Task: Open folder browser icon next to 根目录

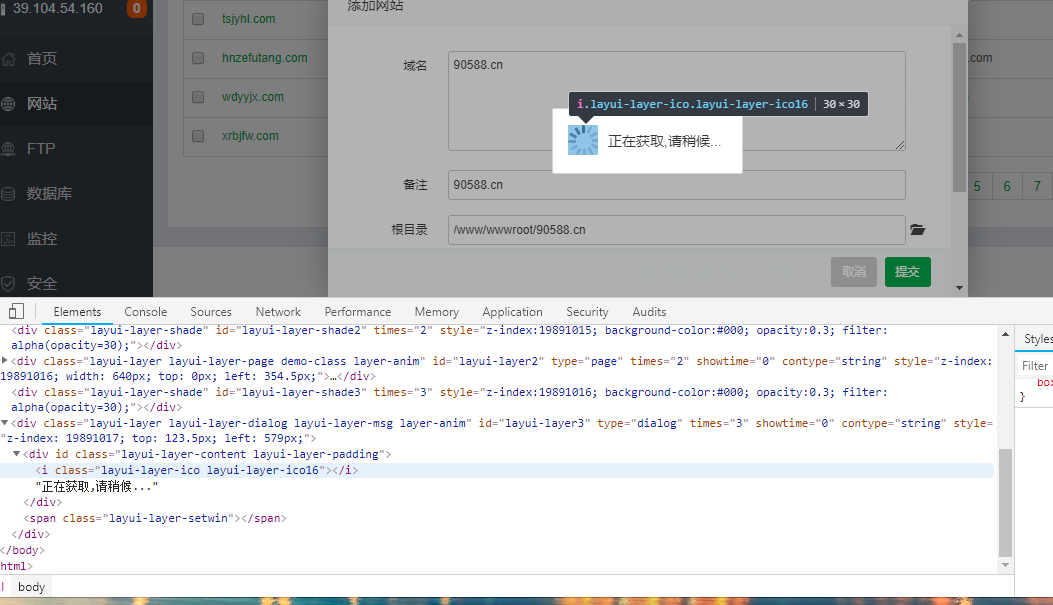Action: pyautogui.click(x=917, y=230)
